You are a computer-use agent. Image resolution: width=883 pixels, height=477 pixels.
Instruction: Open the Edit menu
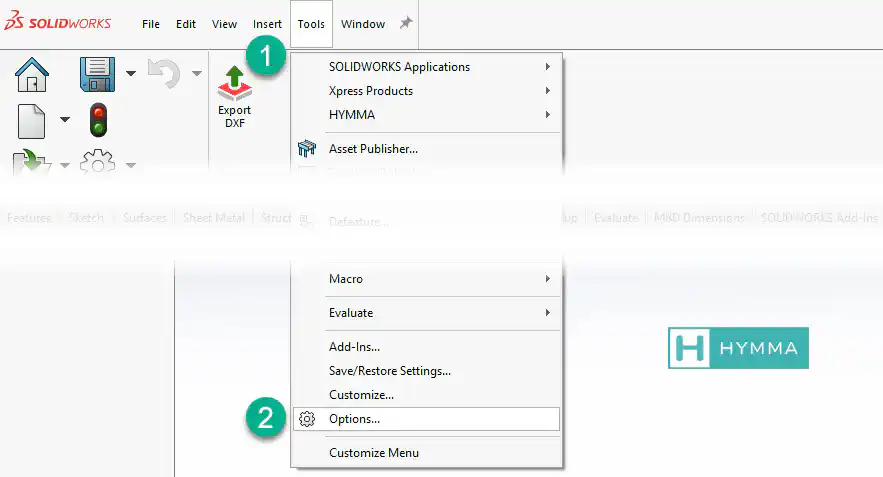click(186, 24)
